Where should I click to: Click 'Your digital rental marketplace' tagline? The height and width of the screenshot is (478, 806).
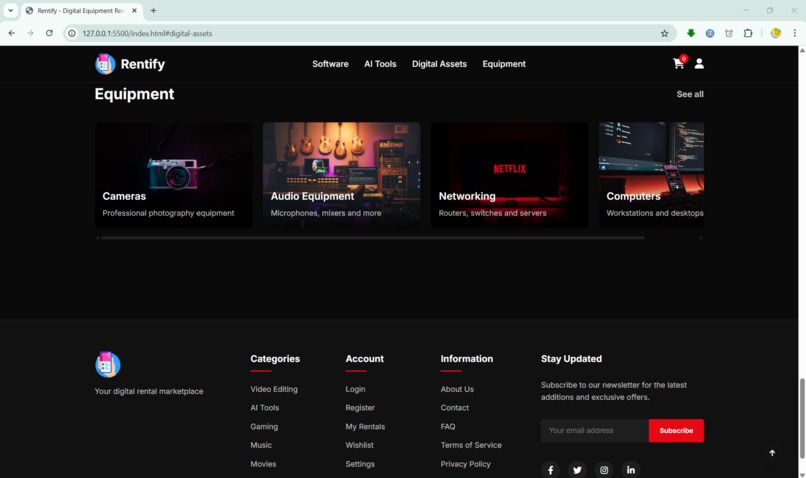coord(149,391)
